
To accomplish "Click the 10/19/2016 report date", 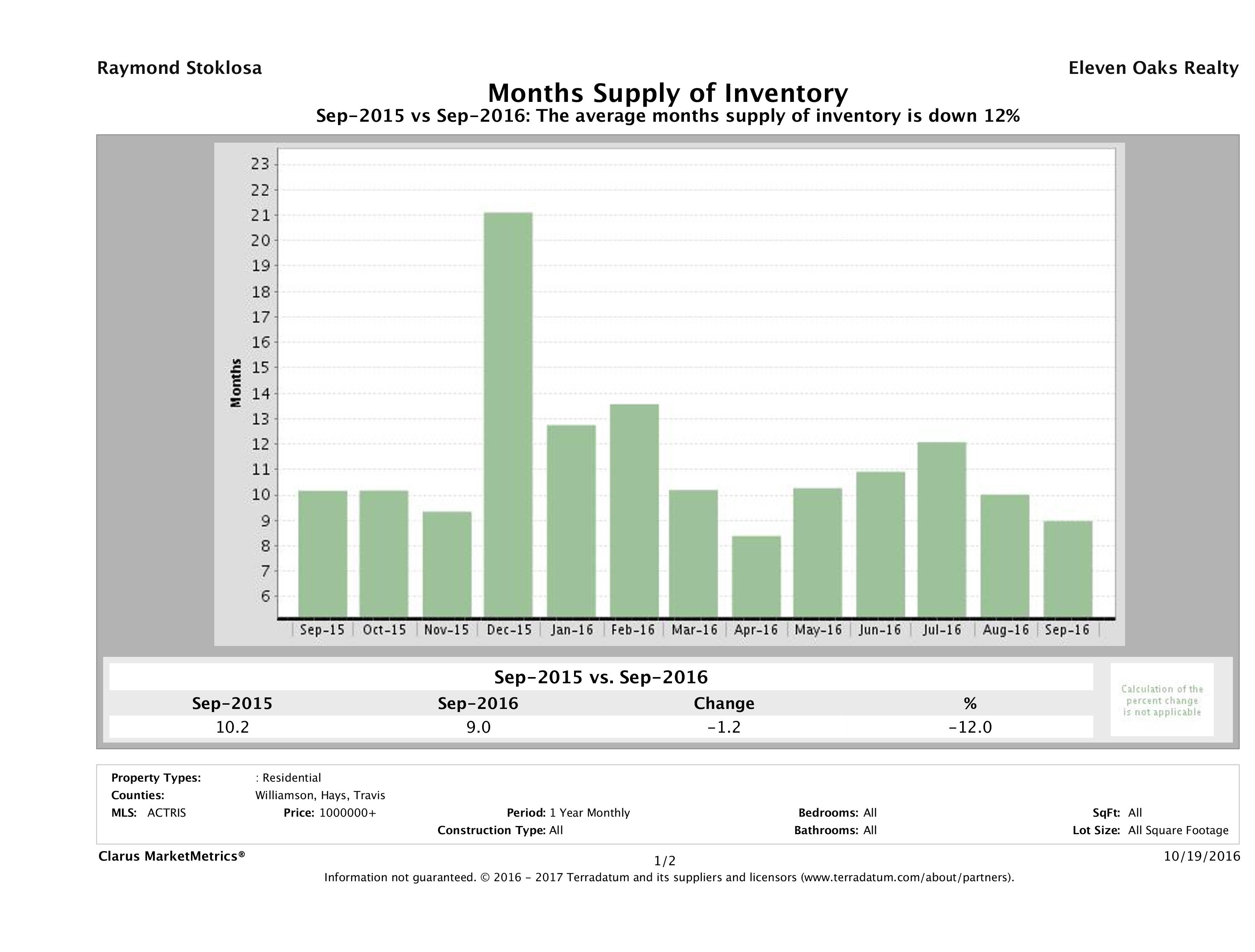I will (1202, 856).
